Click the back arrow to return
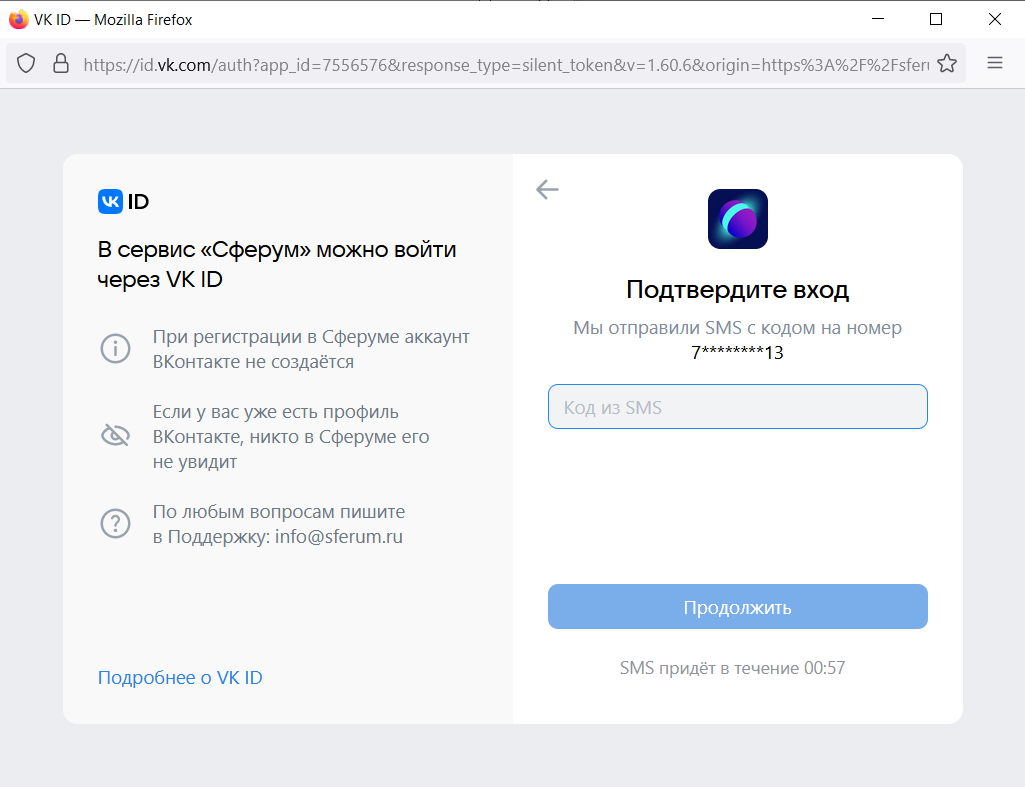 547,189
